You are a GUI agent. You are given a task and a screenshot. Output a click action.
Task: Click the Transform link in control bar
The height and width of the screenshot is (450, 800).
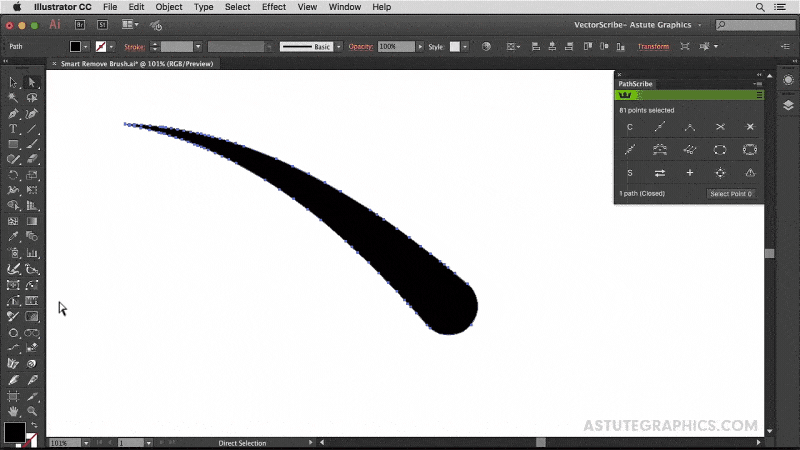coord(653,46)
